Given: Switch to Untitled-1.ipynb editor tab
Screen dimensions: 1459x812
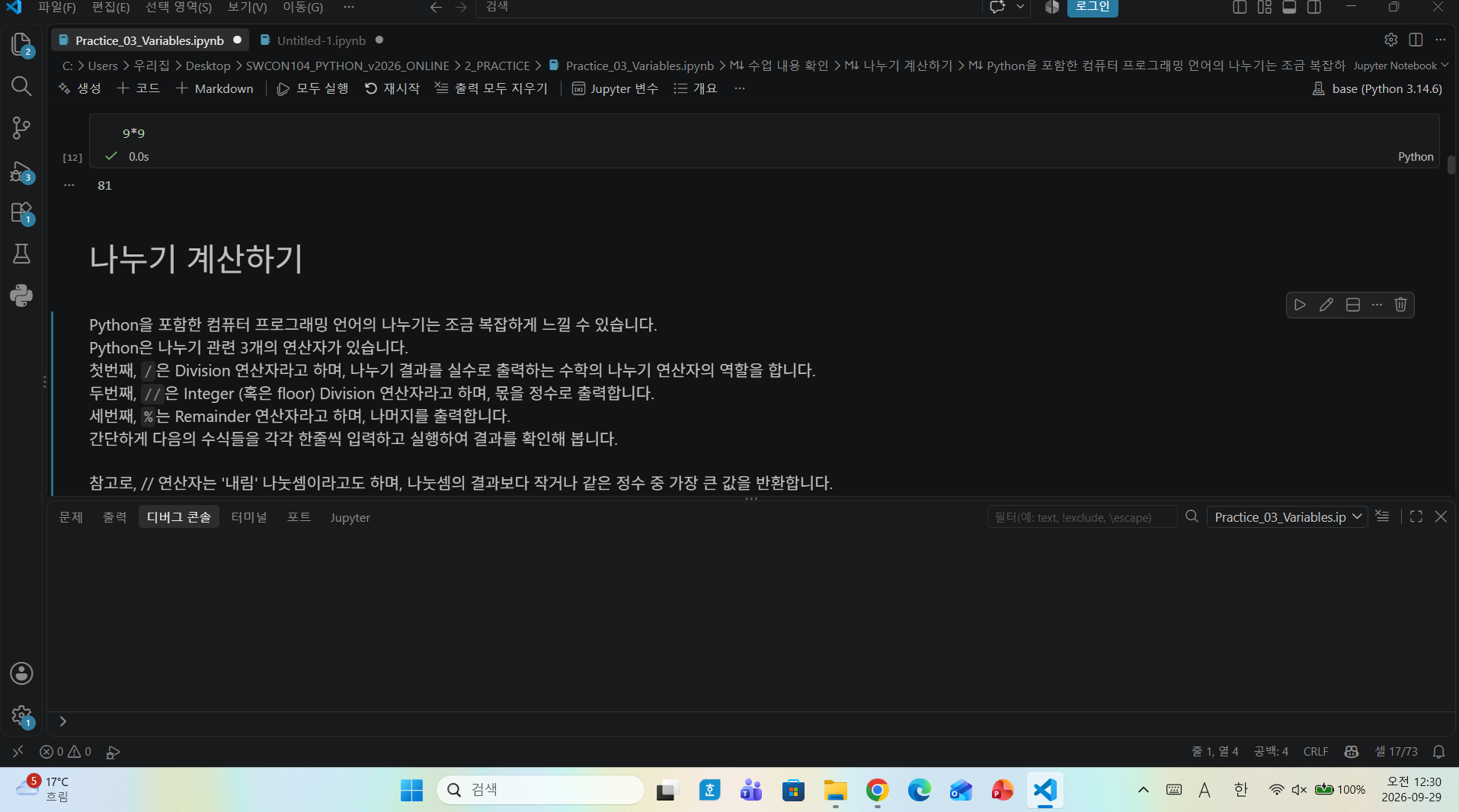Looking at the screenshot, I should pos(322,40).
